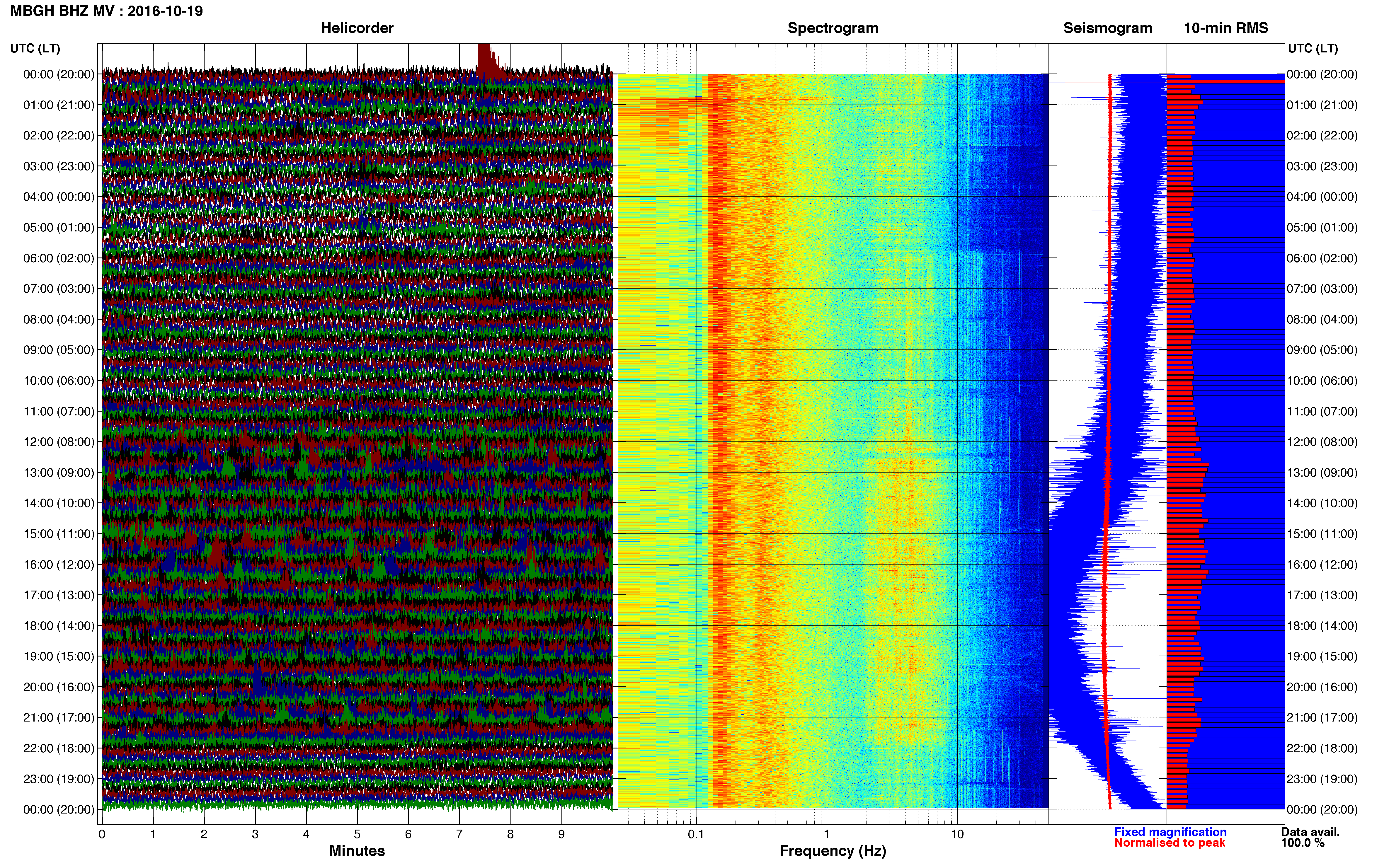Click right time label '17:00 (13:00)'
Screen dimensions: 1389x868
[1322, 595]
